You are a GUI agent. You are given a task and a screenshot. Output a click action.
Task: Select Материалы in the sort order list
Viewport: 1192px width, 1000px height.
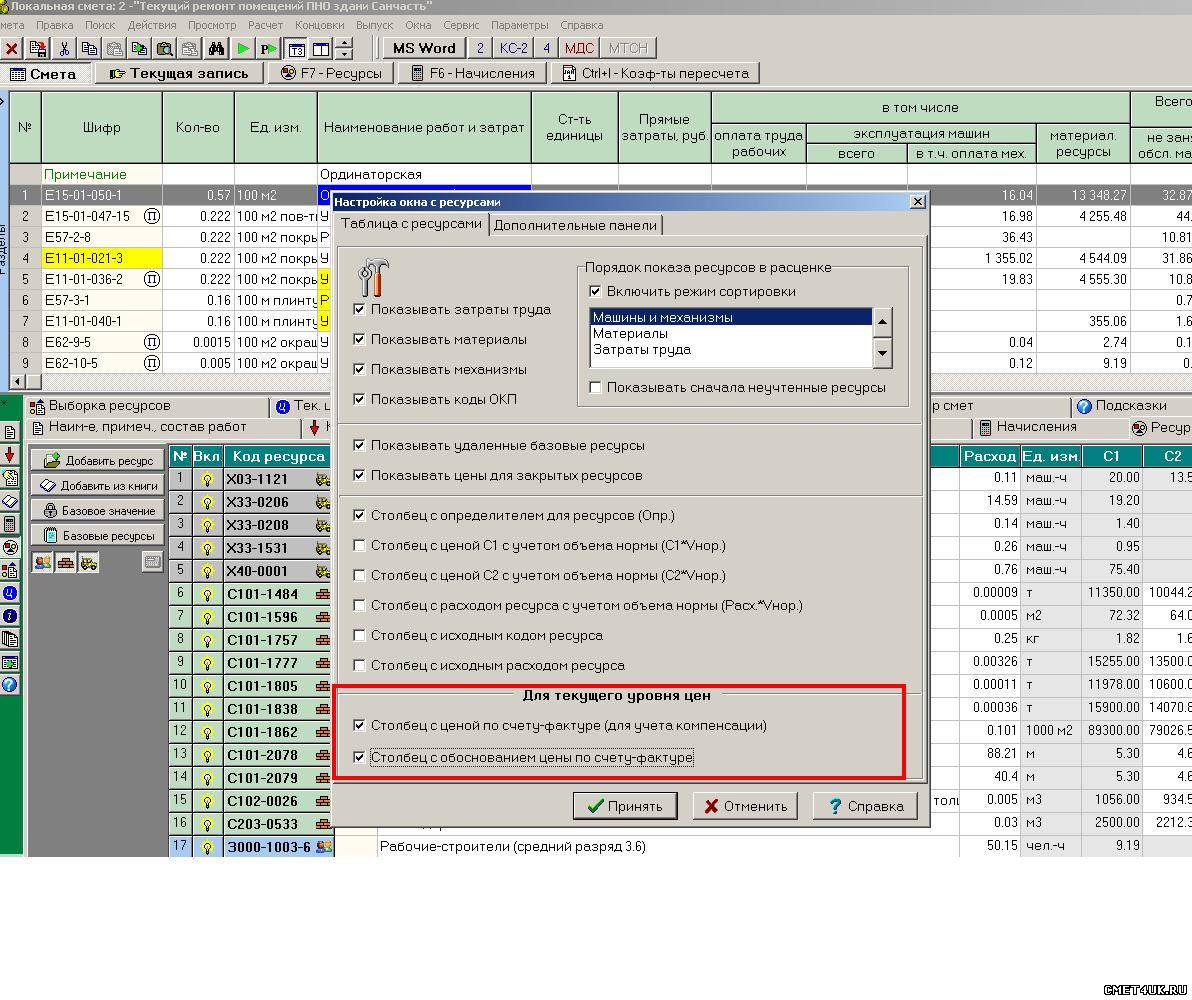coord(630,334)
